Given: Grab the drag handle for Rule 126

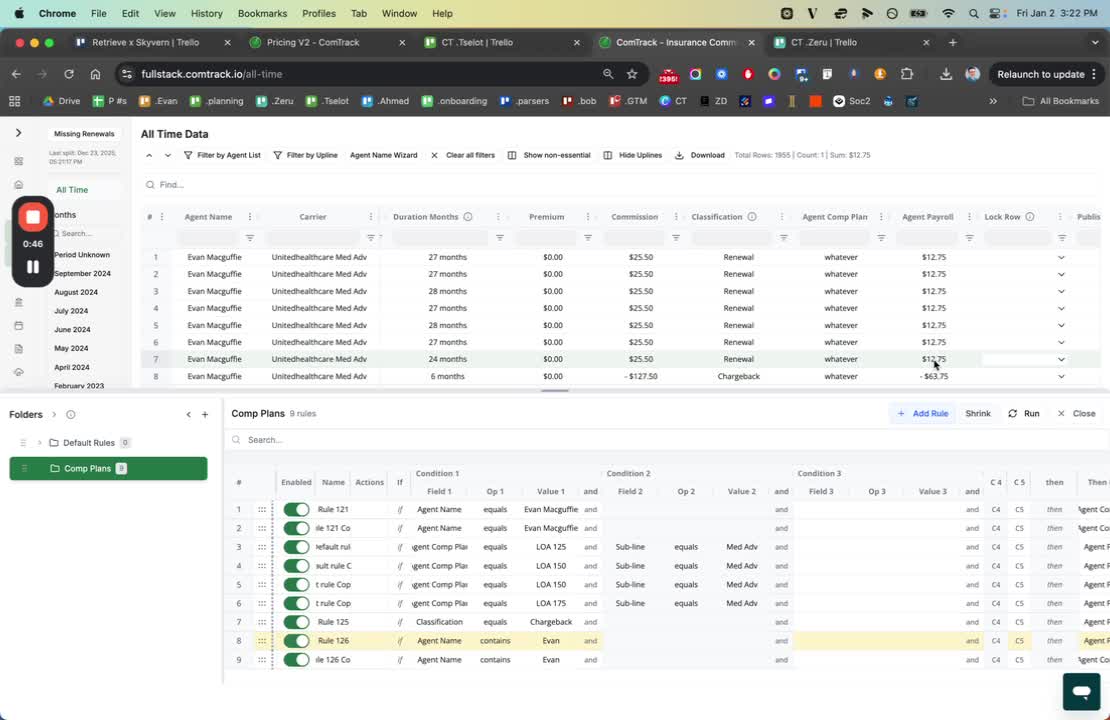Looking at the screenshot, I should 262,641.
